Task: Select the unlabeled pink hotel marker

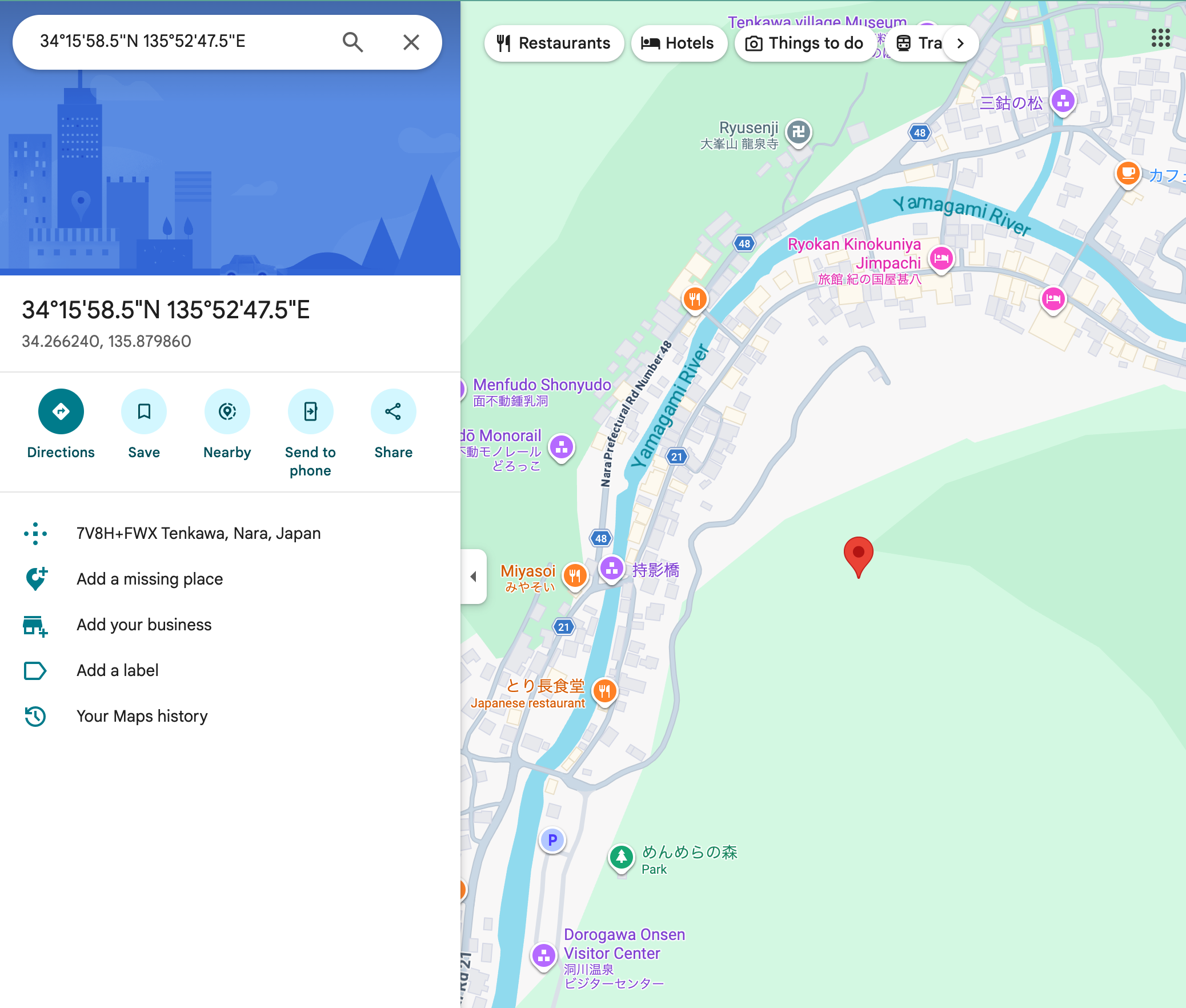Action: (x=1053, y=299)
